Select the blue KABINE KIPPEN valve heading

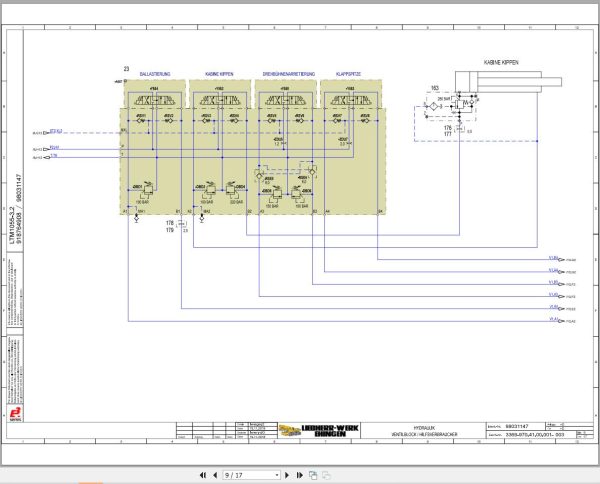click(x=219, y=74)
